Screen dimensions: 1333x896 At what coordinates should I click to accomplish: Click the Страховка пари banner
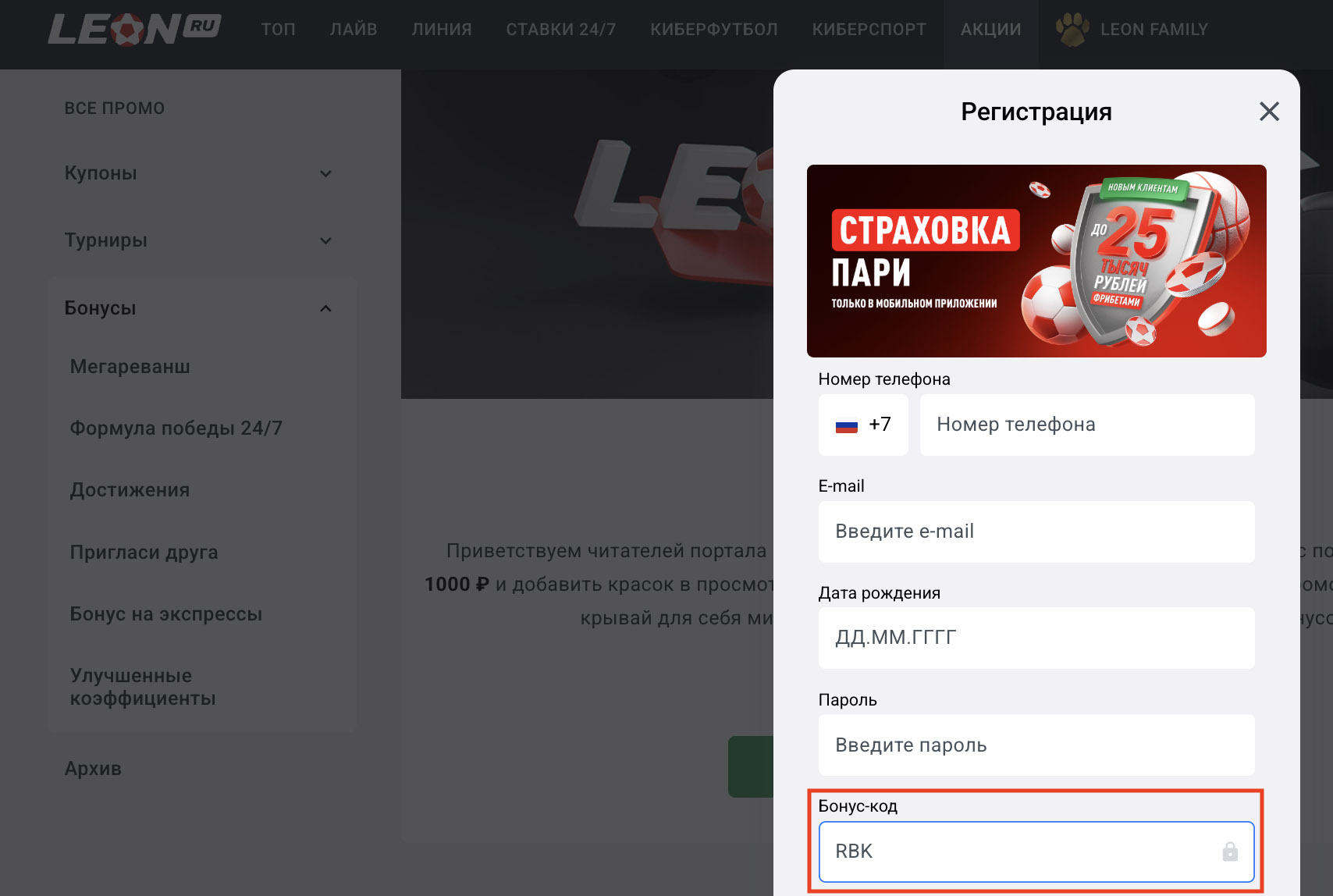pos(1036,261)
